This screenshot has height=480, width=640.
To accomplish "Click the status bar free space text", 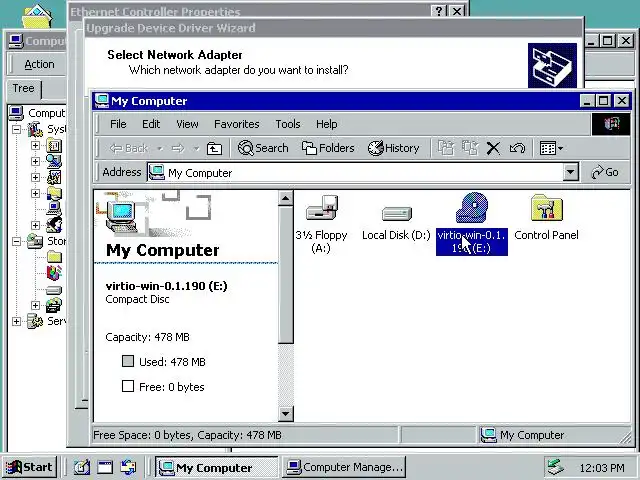I will [x=187, y=435].
